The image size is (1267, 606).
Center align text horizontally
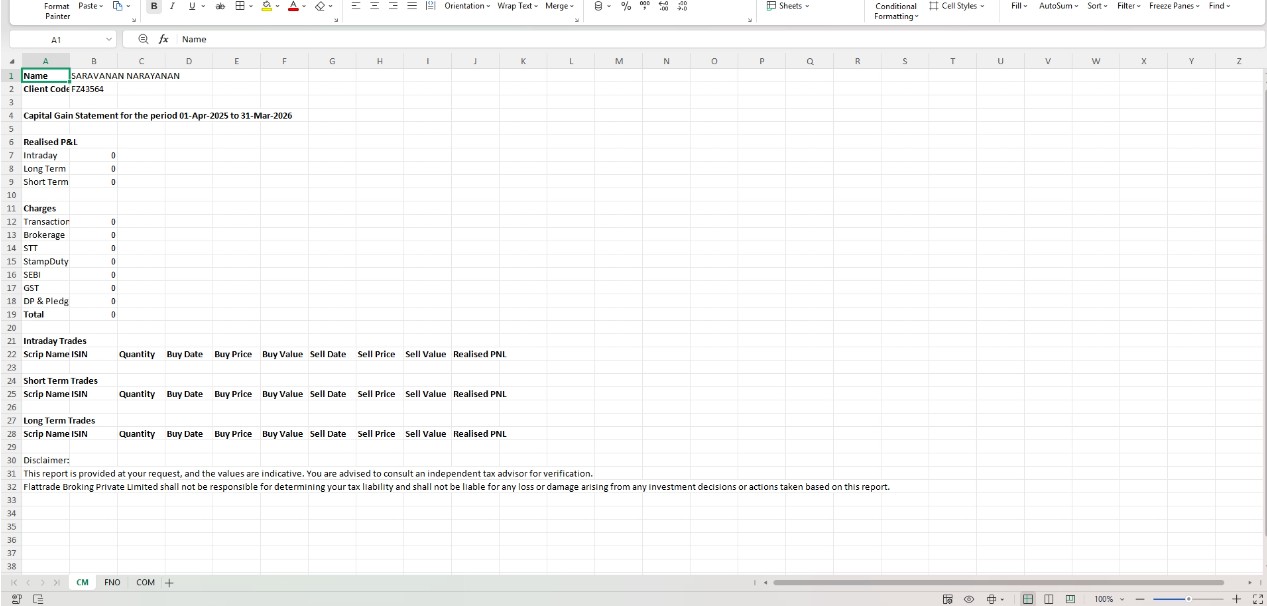(x=375, y=6)
